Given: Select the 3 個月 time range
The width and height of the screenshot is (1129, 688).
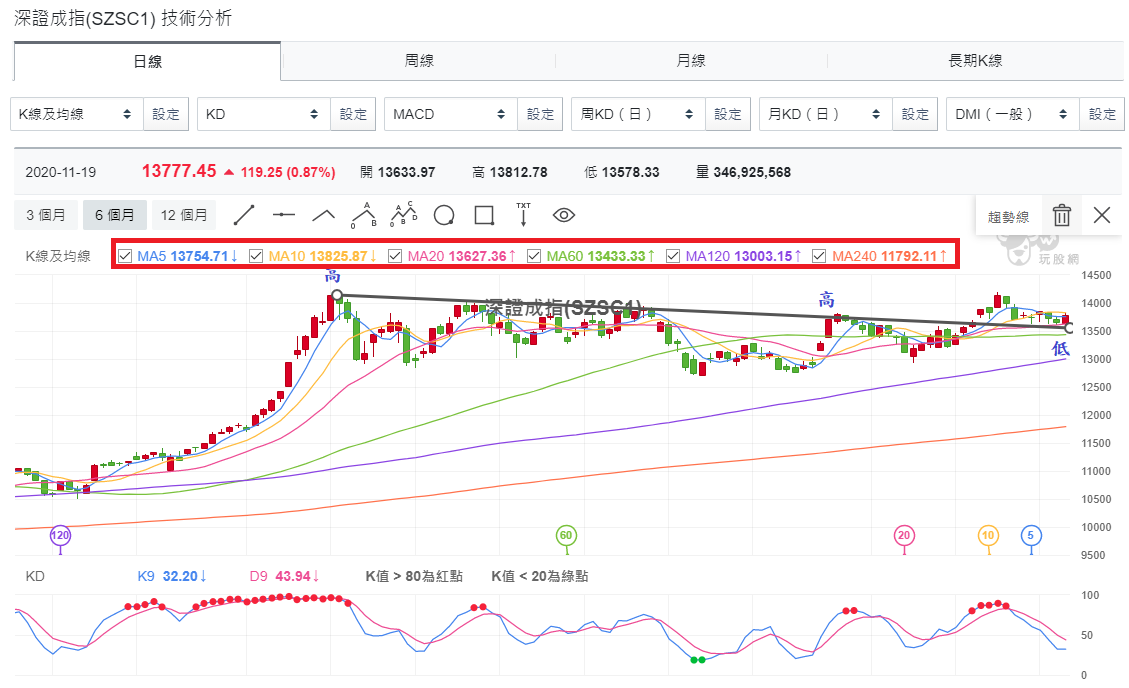Looking at the screenshot, I should (45, 215).
